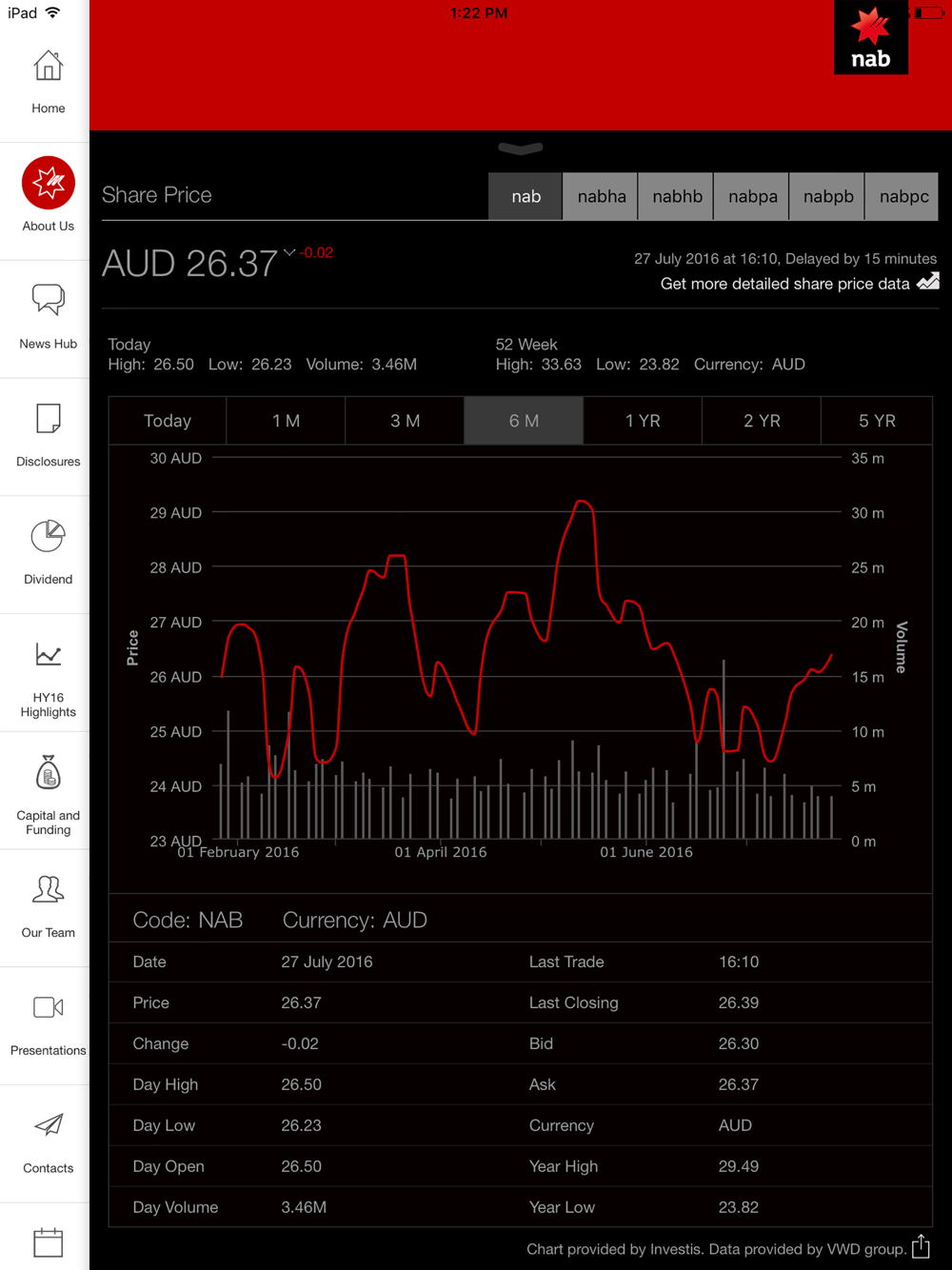Tap the 'HY16 Highlights' sidebar label

(49, 704)
